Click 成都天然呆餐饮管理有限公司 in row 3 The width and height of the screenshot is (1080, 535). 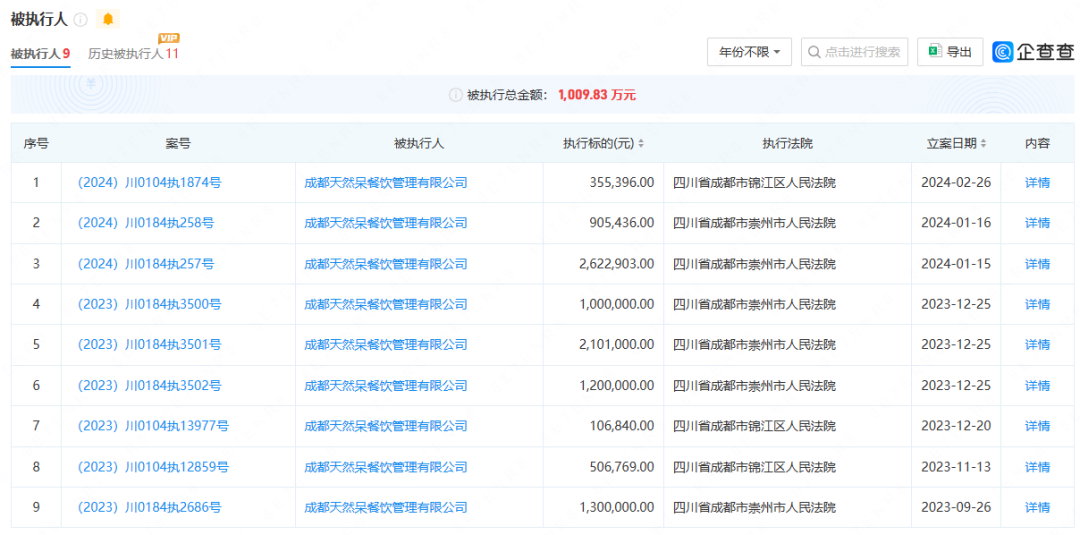386,264
